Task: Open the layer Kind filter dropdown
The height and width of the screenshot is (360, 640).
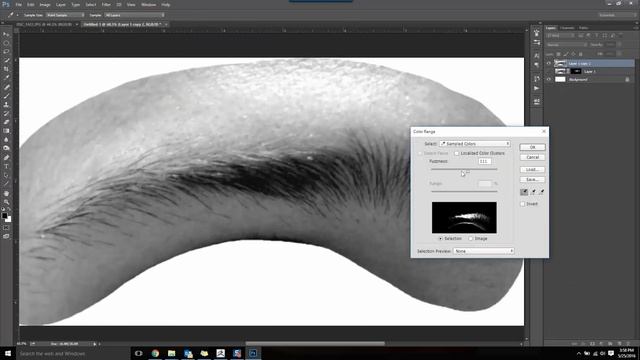Action: point(560,36)
